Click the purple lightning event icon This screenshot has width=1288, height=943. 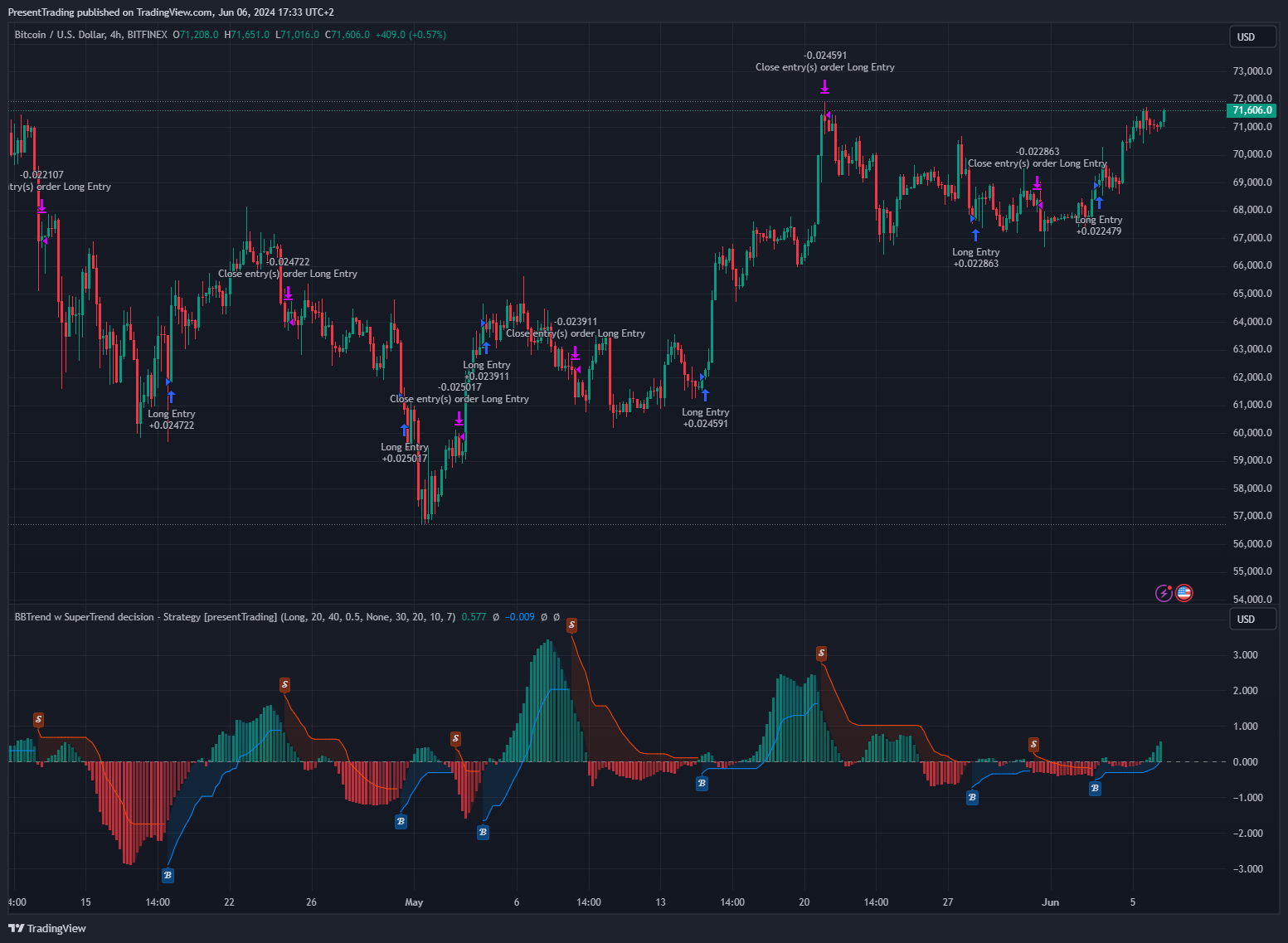(1164, 593)
